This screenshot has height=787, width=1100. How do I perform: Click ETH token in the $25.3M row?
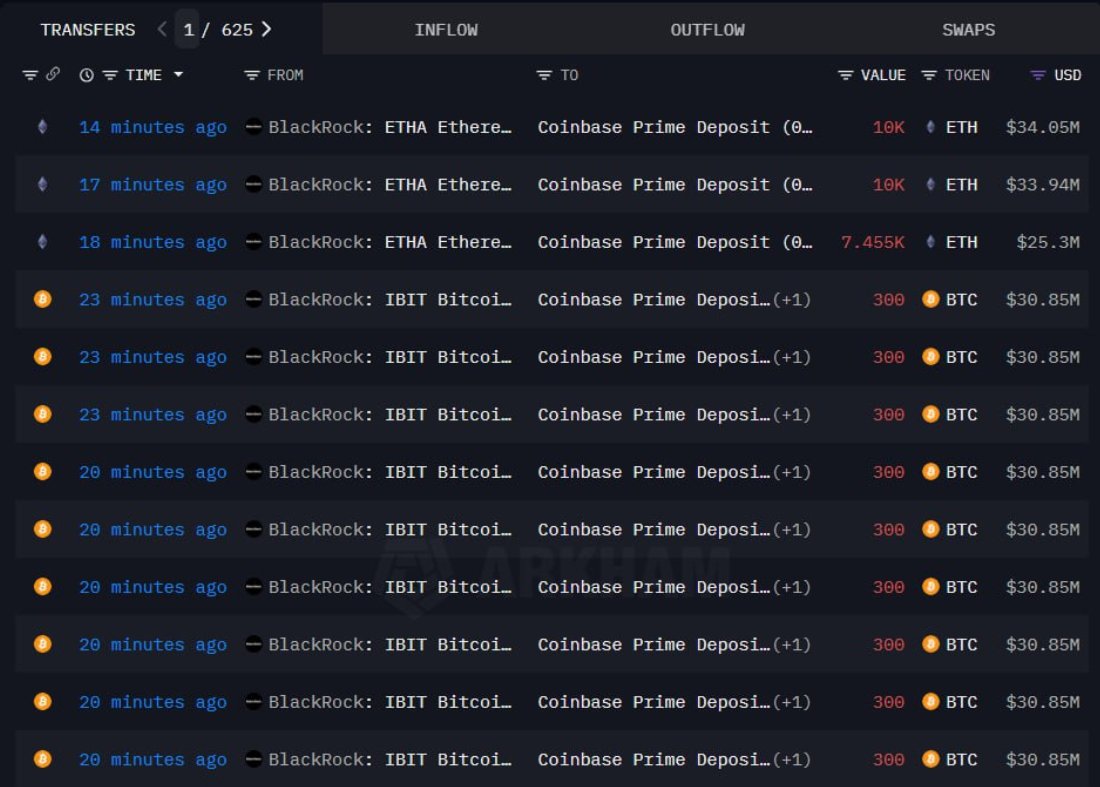952,243
